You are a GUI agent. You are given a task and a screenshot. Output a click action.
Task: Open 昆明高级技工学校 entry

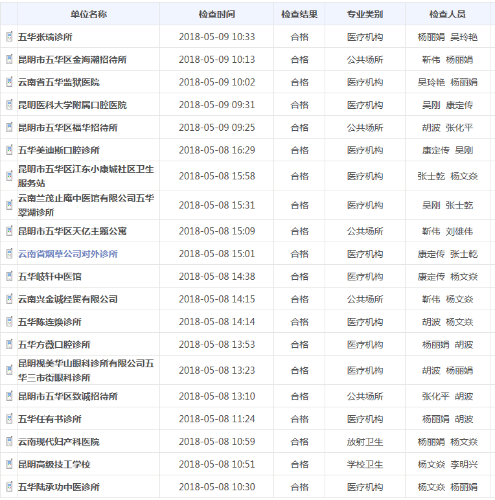point(54,464)
